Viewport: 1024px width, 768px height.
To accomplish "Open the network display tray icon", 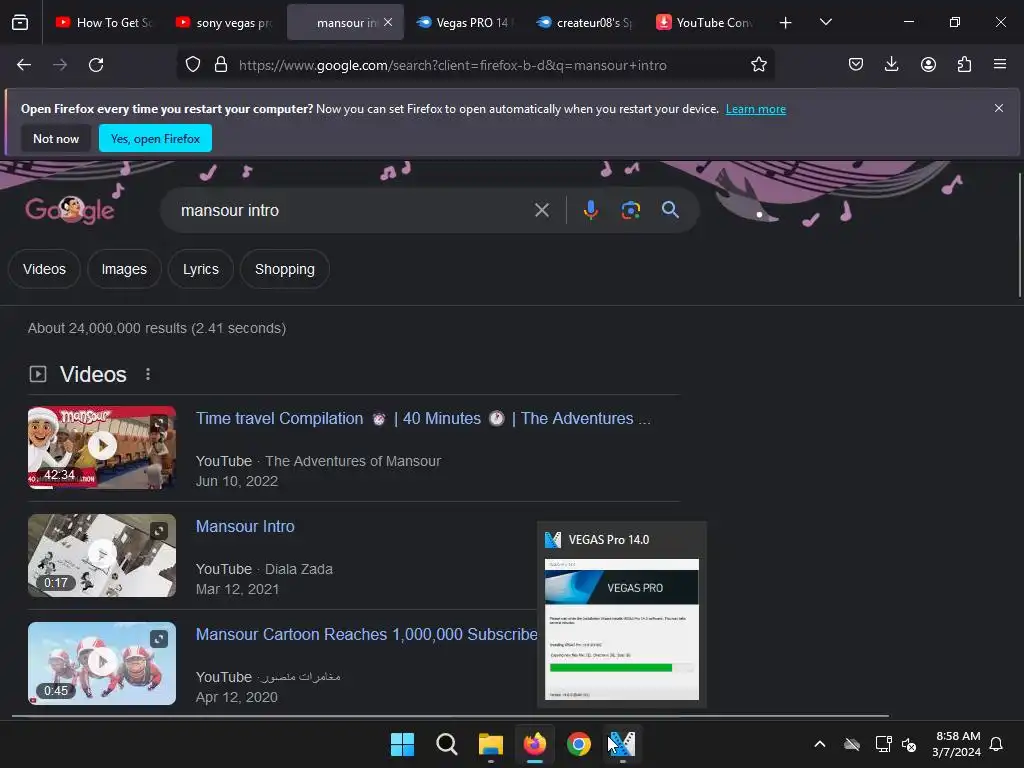I will coord(884,744).
